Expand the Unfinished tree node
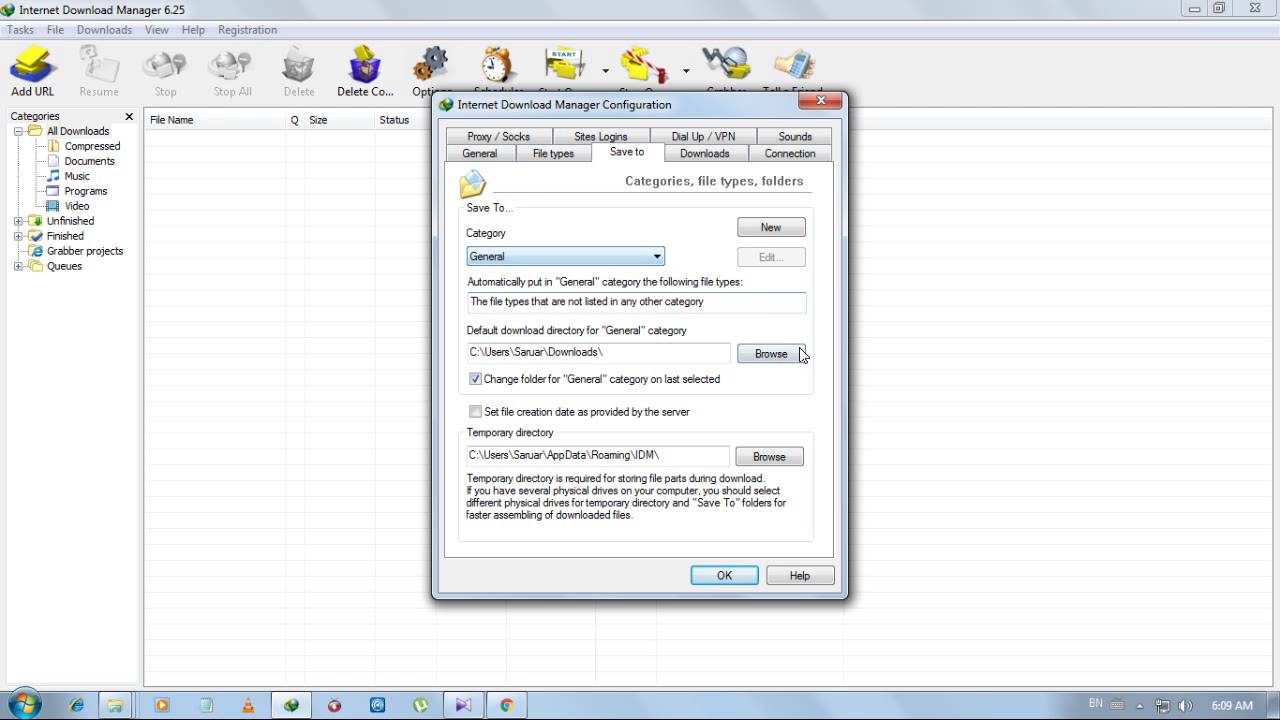This screenshot has height=720, width=1280. click(x=18, y=221)
